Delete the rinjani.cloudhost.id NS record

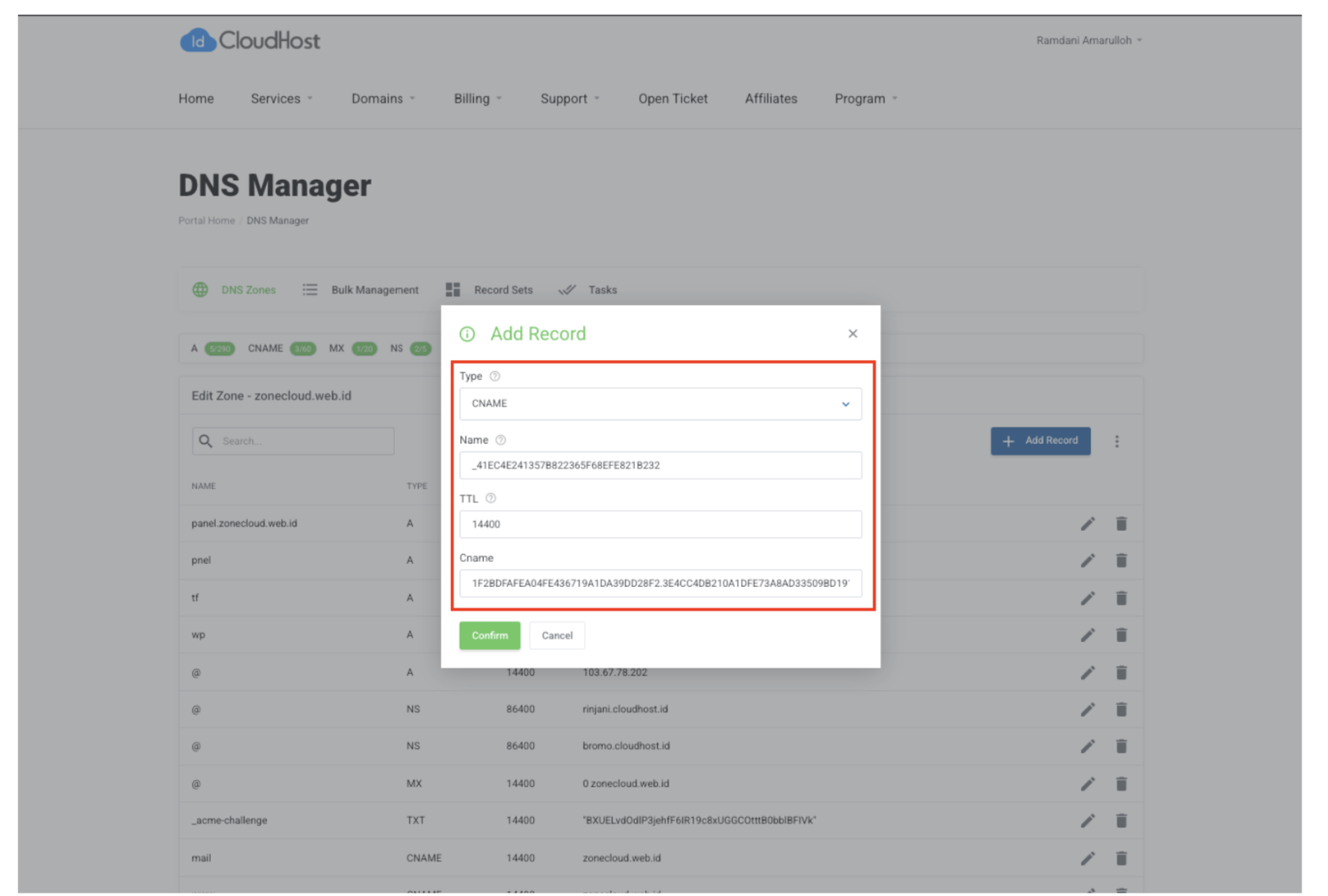[x=1121, y=709]
